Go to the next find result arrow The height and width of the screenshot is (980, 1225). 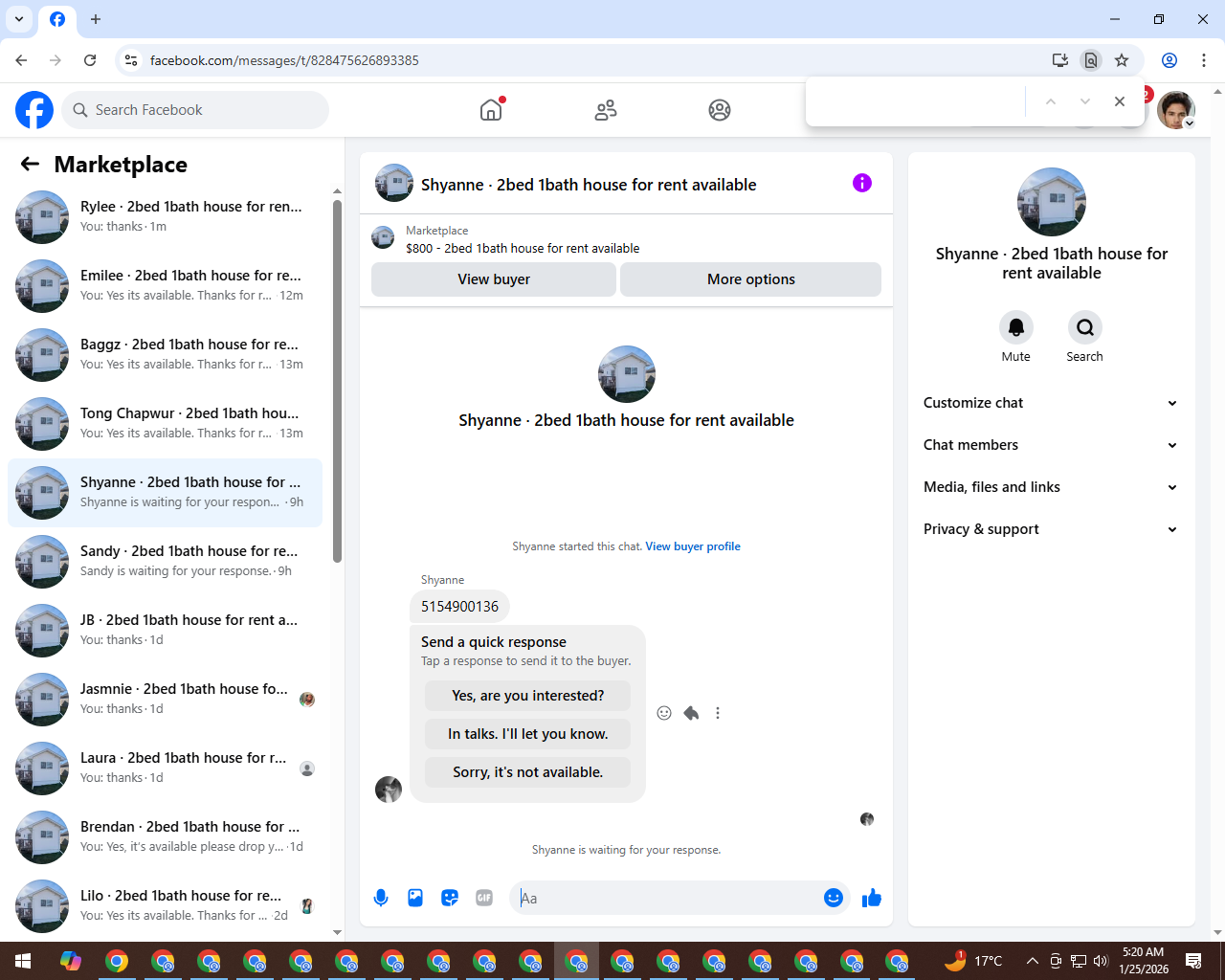click(x=1085, y=101)
